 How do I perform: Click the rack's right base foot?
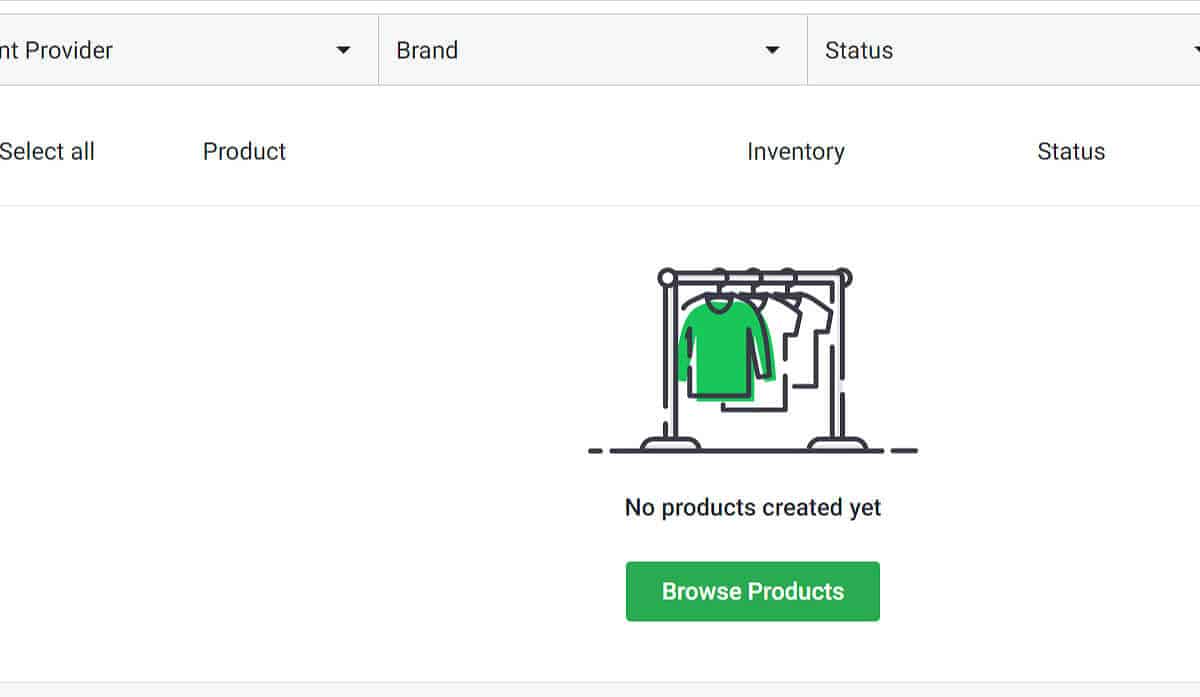[x=838, y=443]
